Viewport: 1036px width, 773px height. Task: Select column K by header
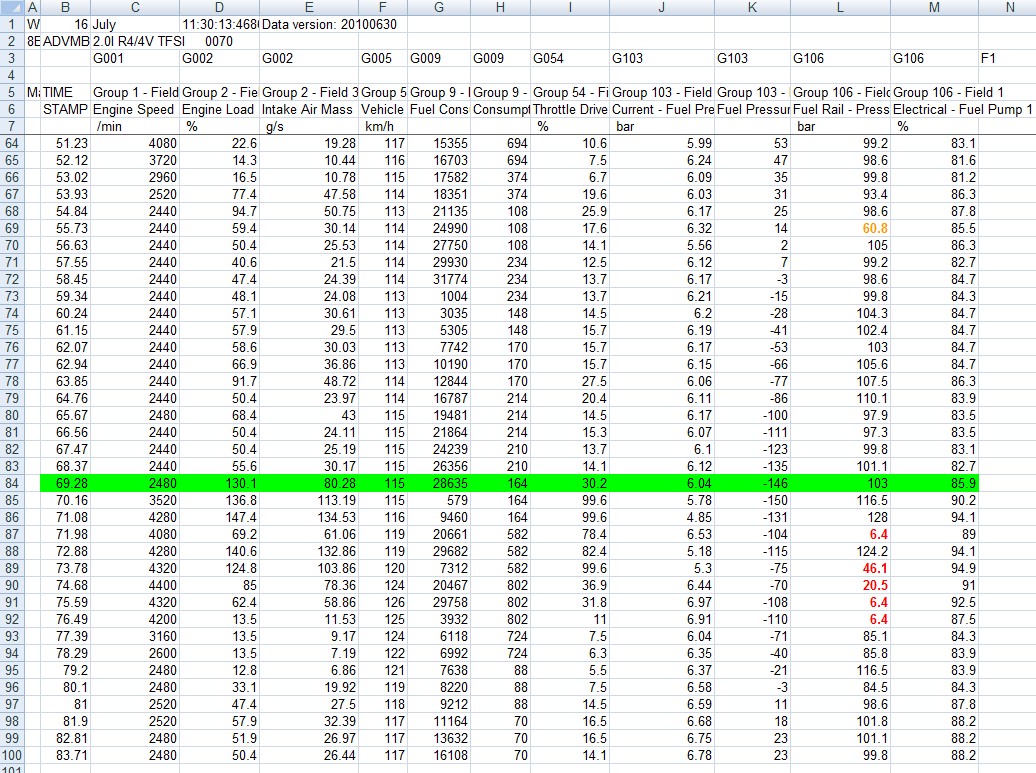click(x=752, y=7)
